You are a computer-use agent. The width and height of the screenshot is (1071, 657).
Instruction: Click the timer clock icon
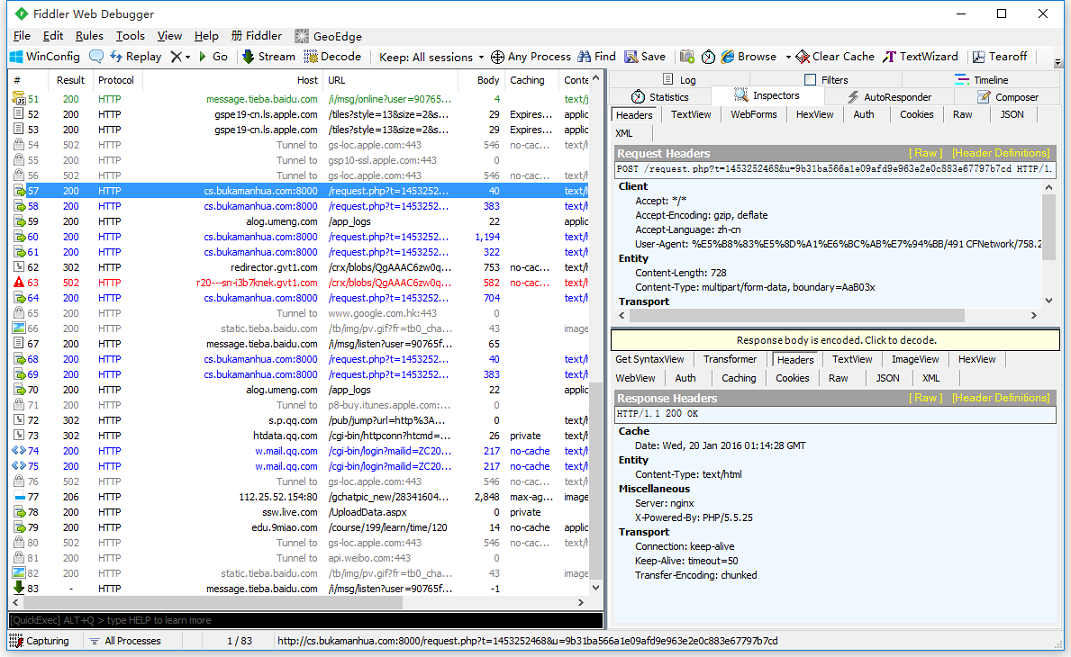[x=708, y=57]
